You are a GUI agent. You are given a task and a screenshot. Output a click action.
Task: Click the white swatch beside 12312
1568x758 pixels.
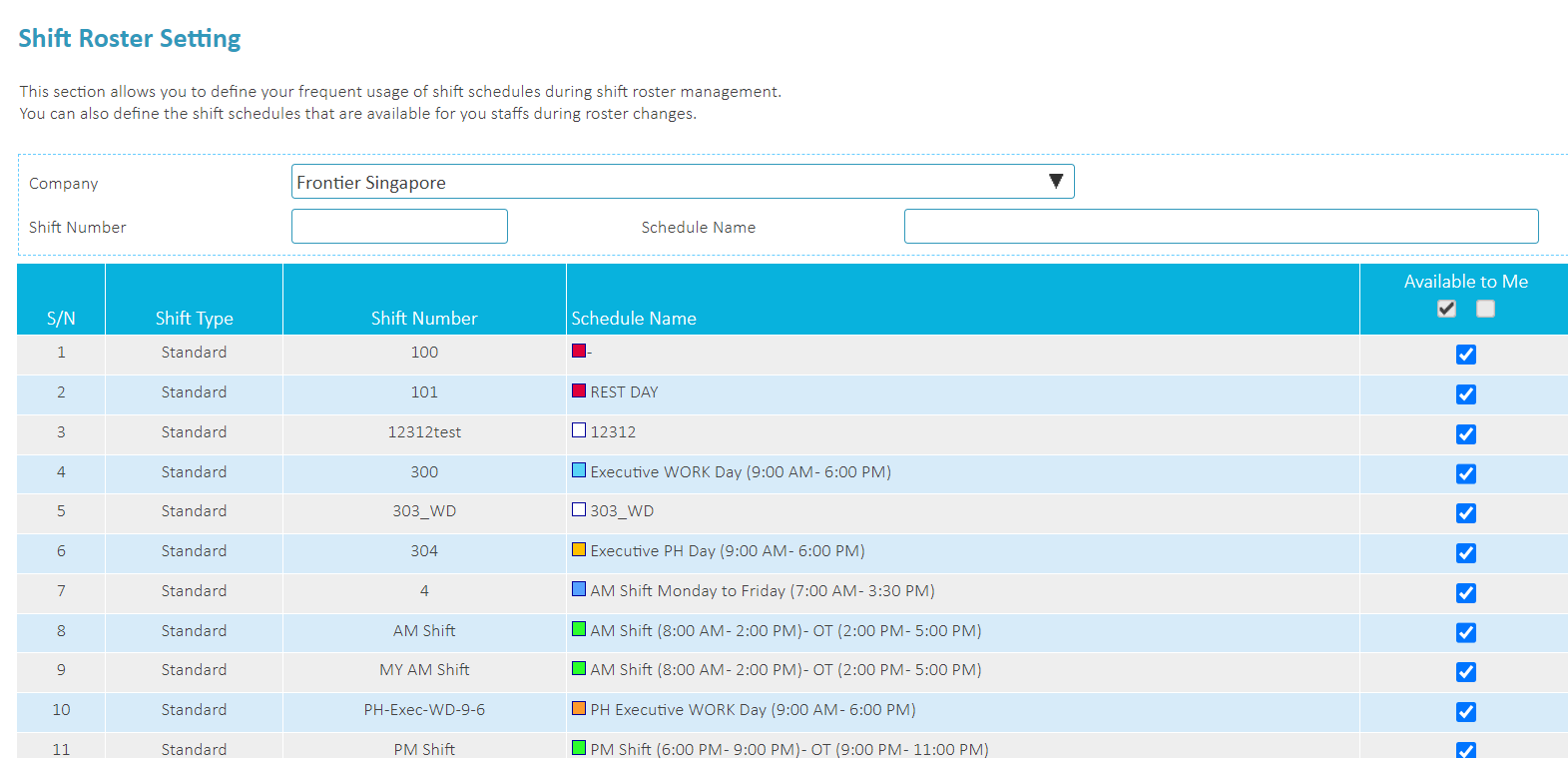point(579,430)
